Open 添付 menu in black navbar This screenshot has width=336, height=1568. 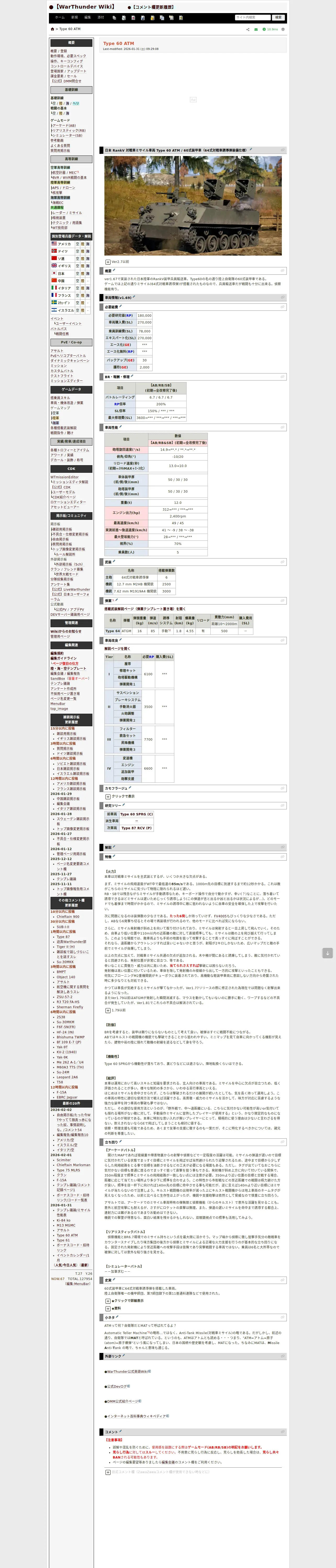pyautogui.click(x=101, y=18)
